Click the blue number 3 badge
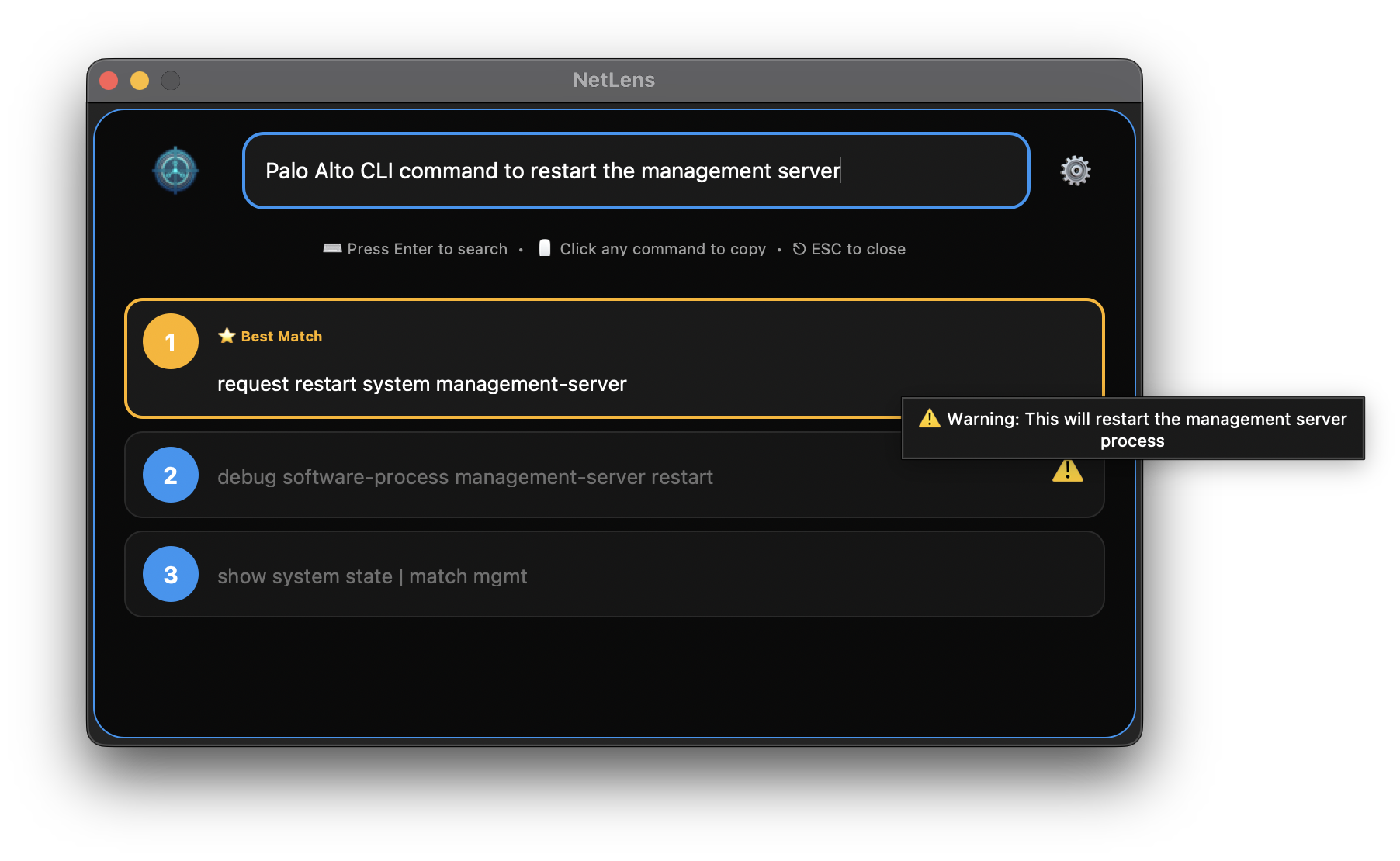Image resolution: width=1400 pixels, height=861 pixels. point(170,573)
